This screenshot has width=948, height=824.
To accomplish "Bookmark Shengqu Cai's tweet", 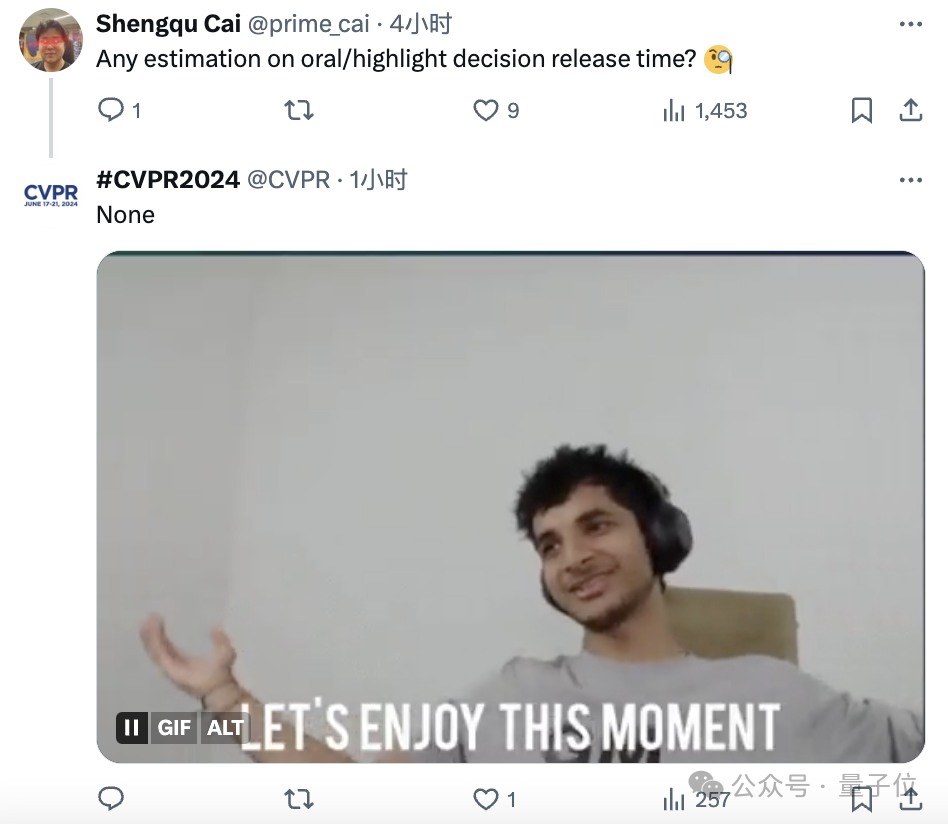I will pyautogui.click(x=862, y=111).
